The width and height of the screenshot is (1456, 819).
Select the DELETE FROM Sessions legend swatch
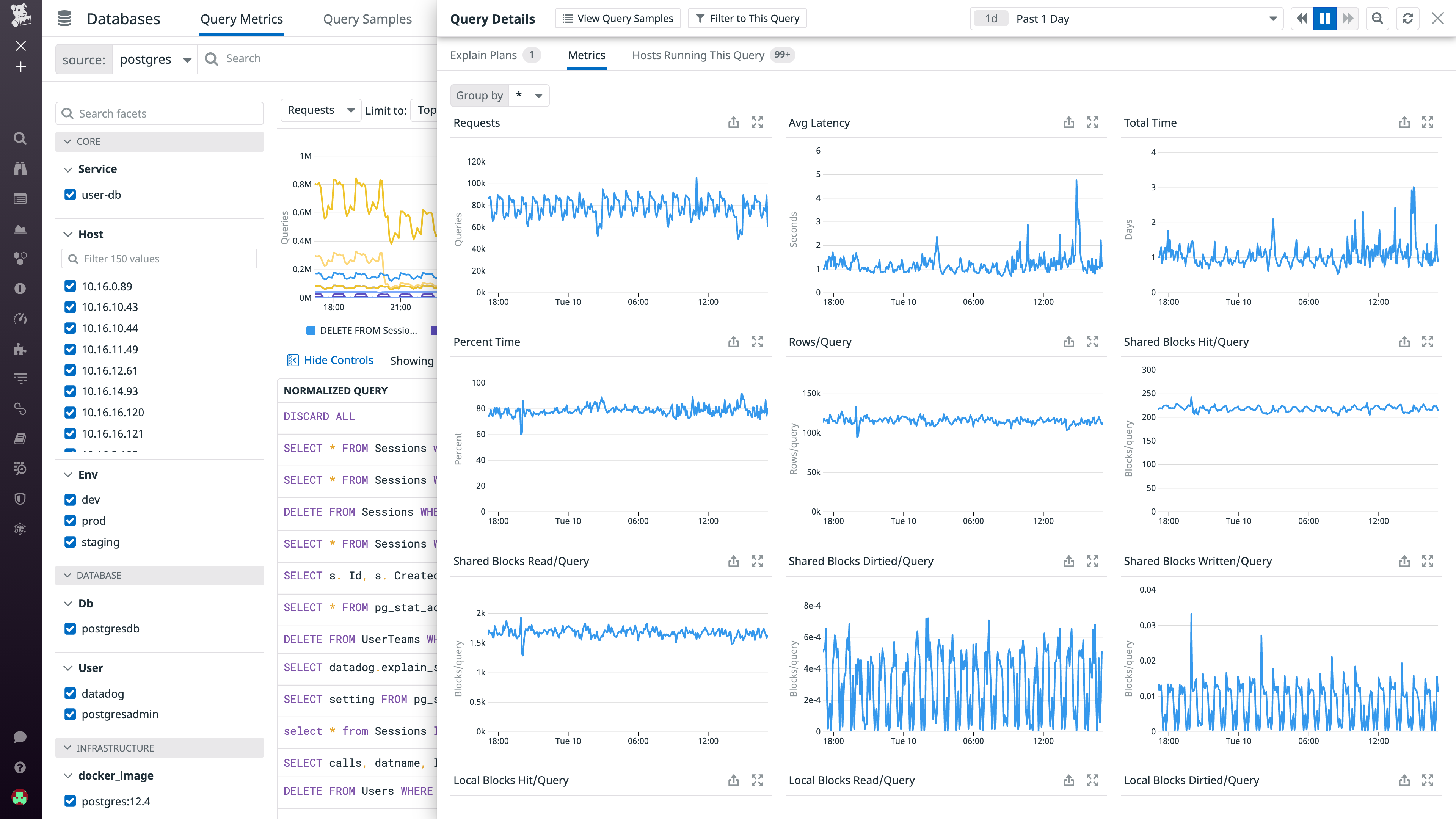(x=311, y=330)
